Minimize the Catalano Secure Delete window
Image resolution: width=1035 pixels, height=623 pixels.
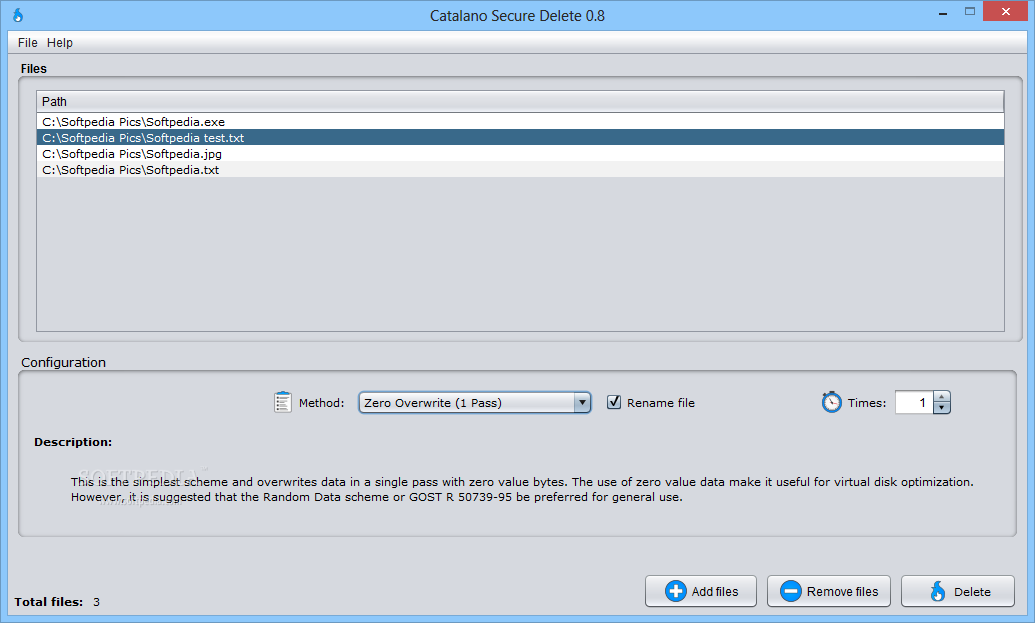coord(943,13)
